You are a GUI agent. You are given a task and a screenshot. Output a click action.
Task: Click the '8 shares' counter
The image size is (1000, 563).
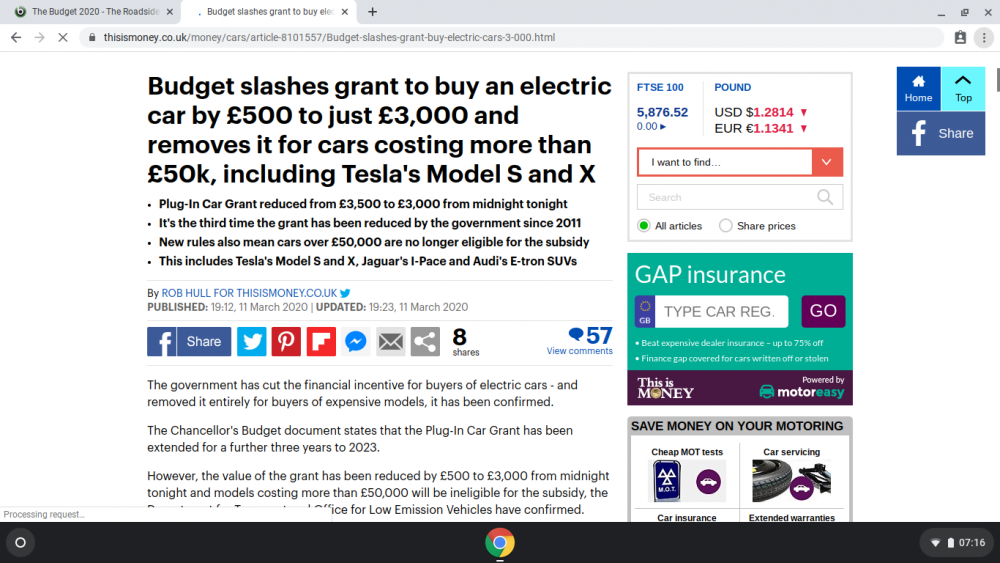(466, 342)
